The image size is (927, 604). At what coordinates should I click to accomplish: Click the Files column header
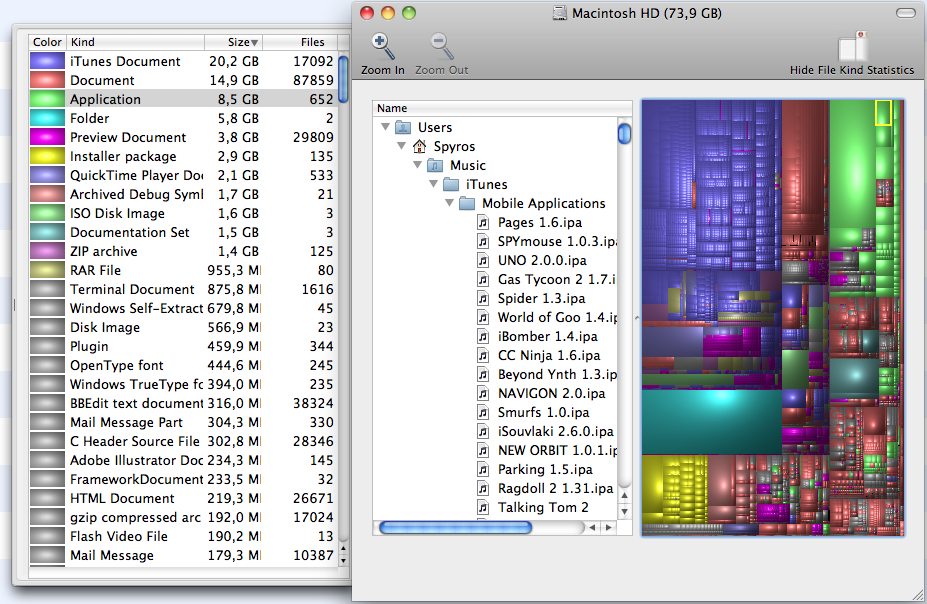tap(300, 42)
